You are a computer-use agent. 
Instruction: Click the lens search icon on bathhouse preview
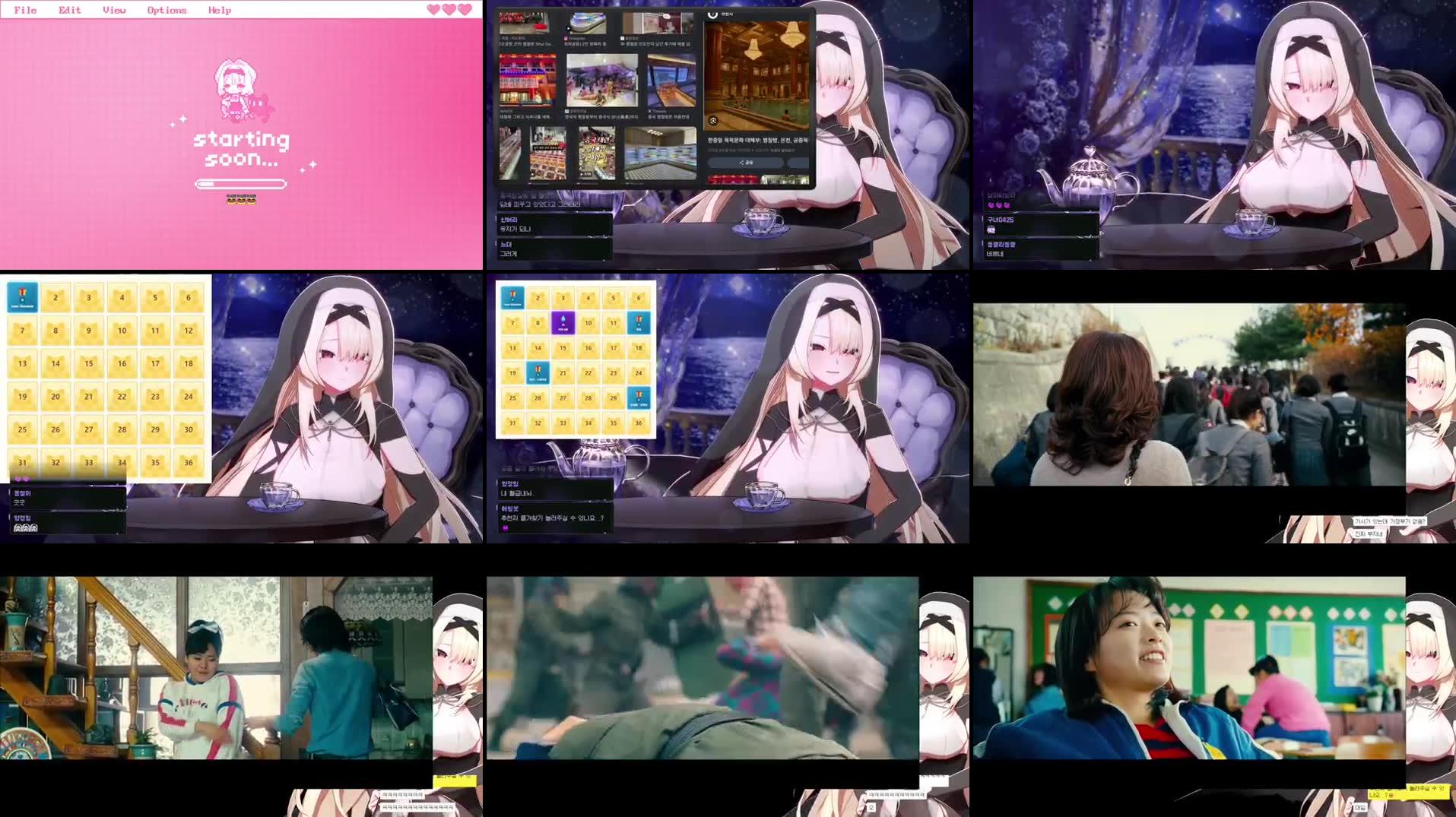713,121
